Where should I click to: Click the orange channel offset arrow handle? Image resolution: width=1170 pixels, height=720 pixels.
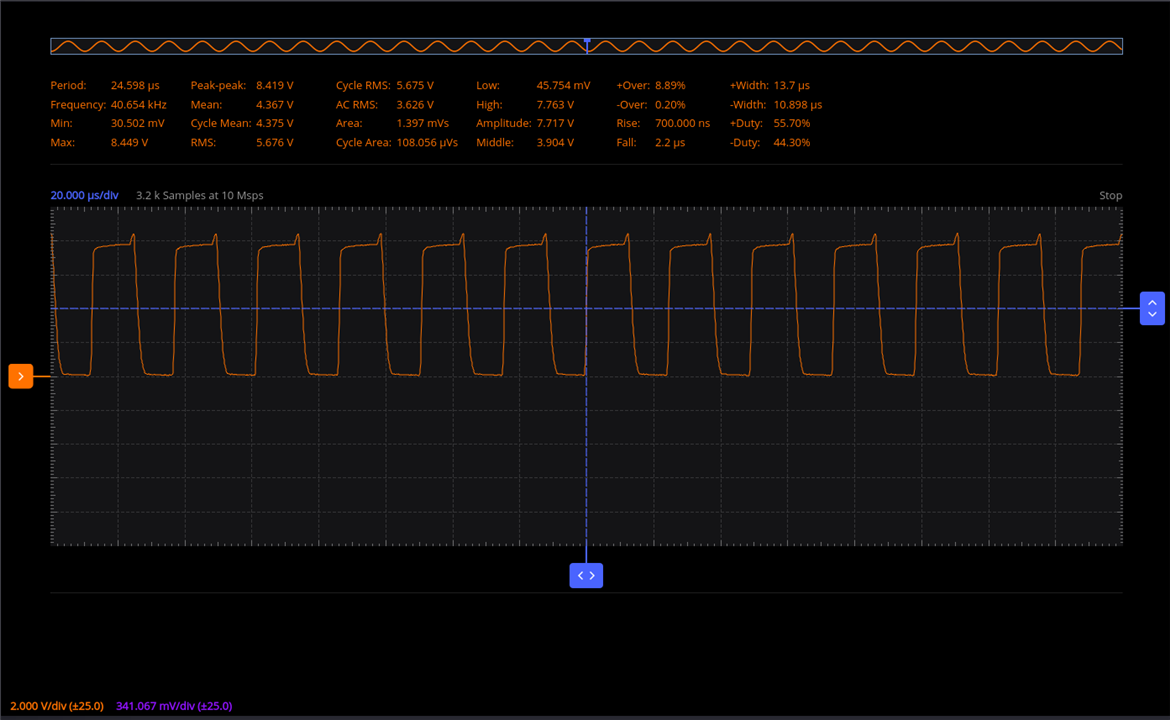pyautogui.click(x=20, y=376)
